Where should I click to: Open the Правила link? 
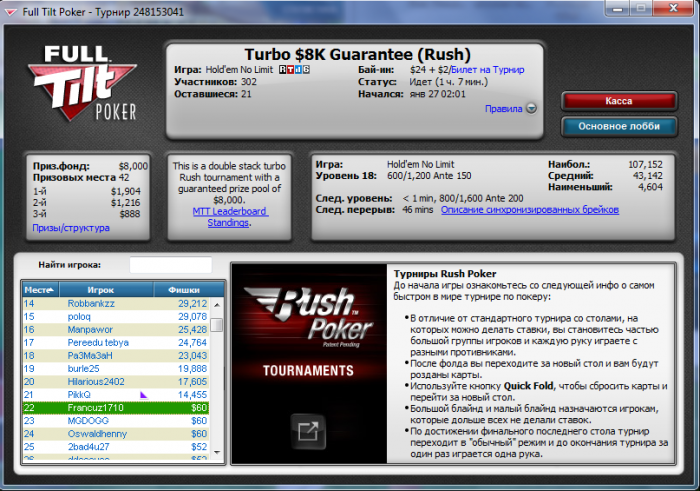coord(504,108)
